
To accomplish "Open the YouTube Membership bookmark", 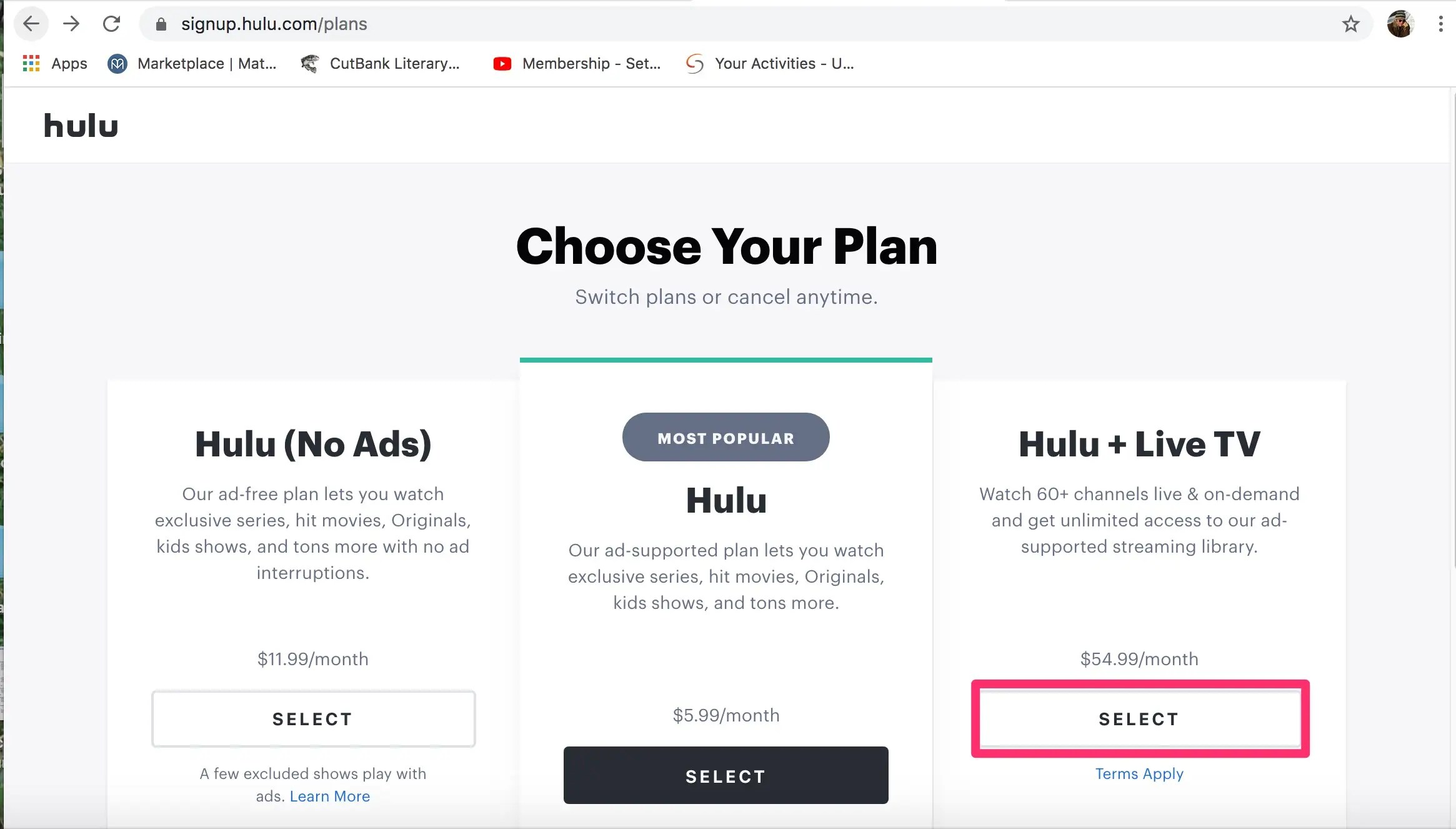I will pyautogui.click(x=577, y=63).
